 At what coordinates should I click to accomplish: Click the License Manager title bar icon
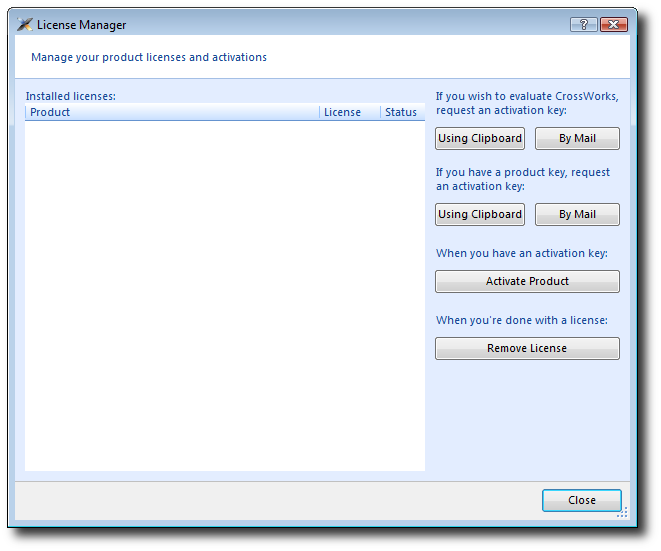coord(24,24)
